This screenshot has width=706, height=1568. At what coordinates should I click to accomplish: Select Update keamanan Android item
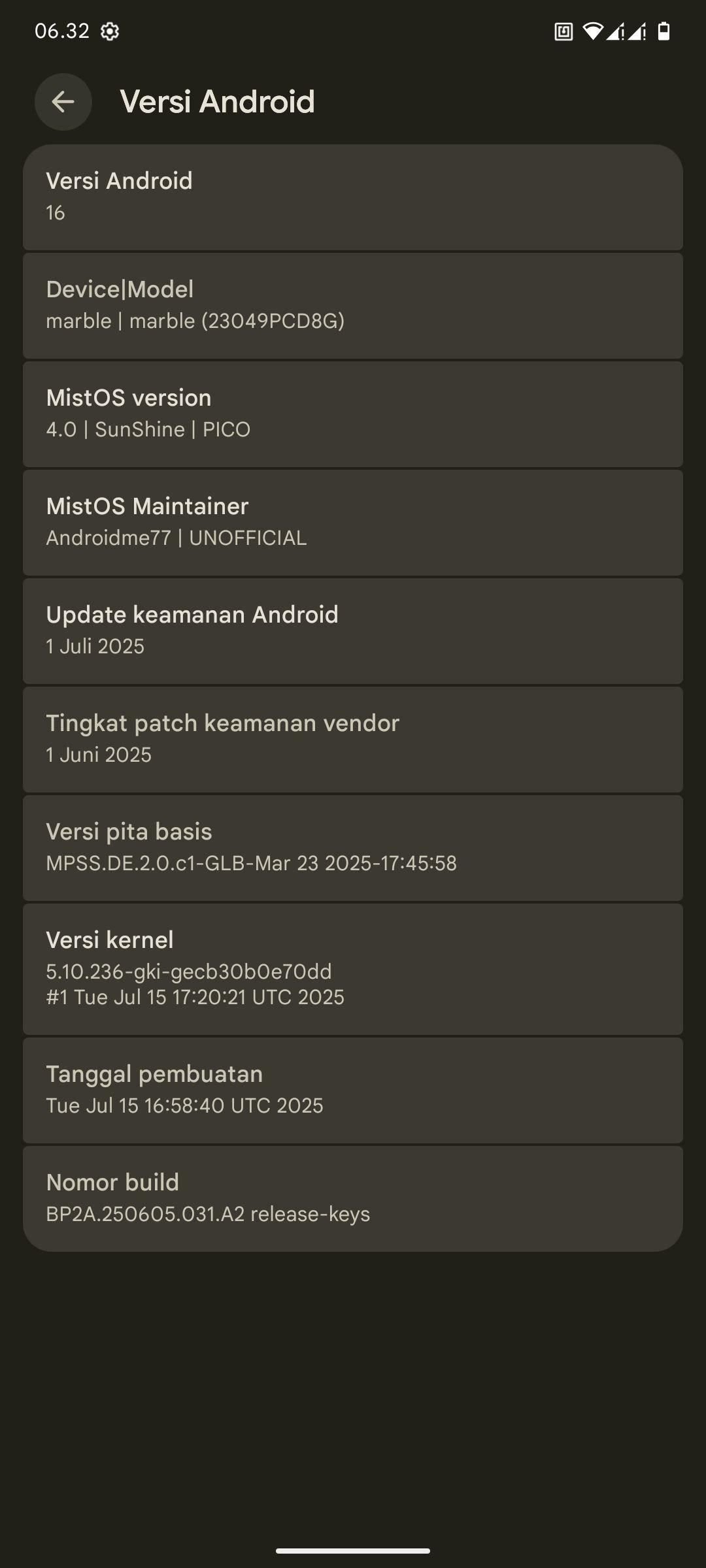[353, 631]
